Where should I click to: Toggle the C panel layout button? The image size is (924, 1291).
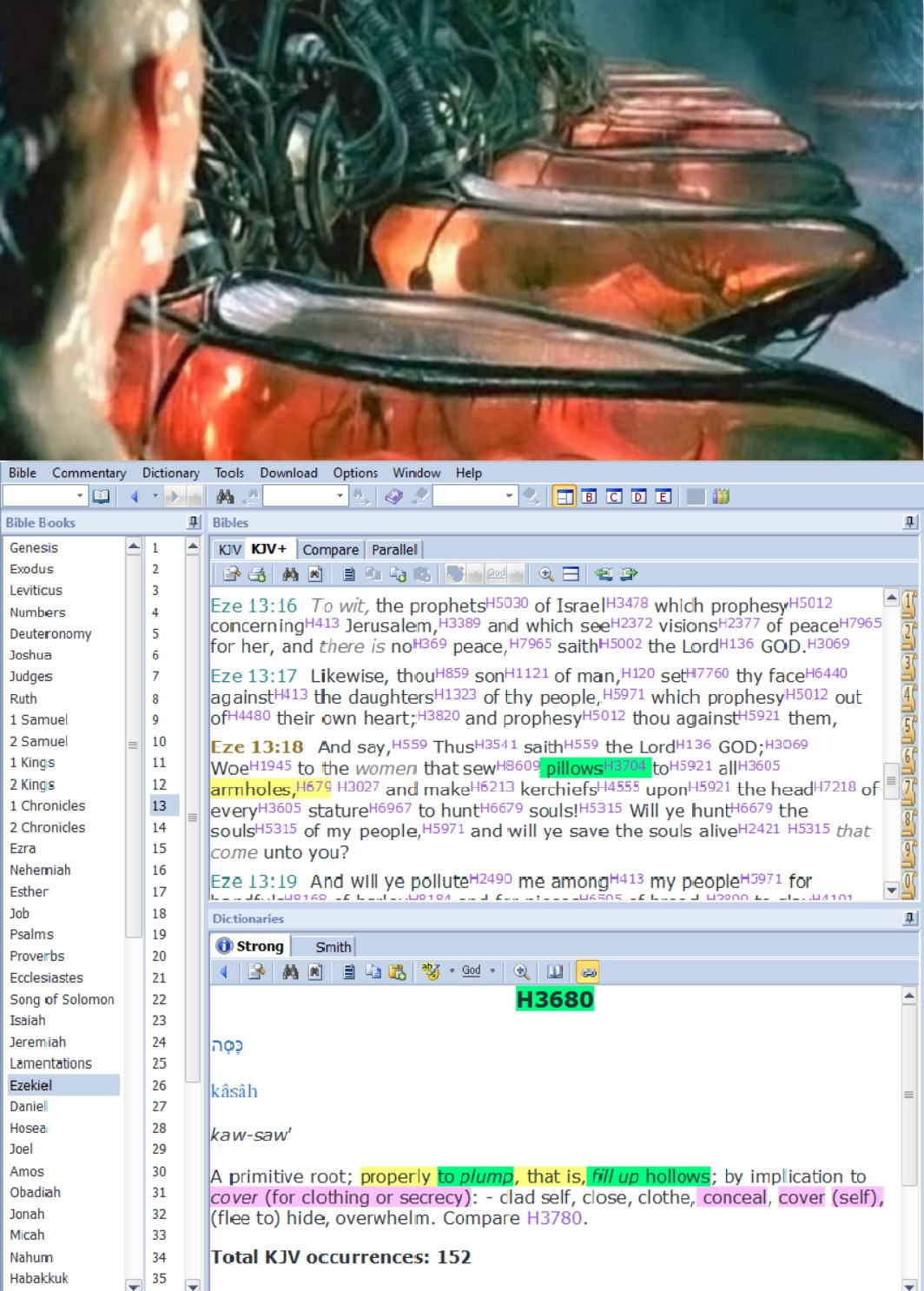pyautogui.click(x=614, y=496)
